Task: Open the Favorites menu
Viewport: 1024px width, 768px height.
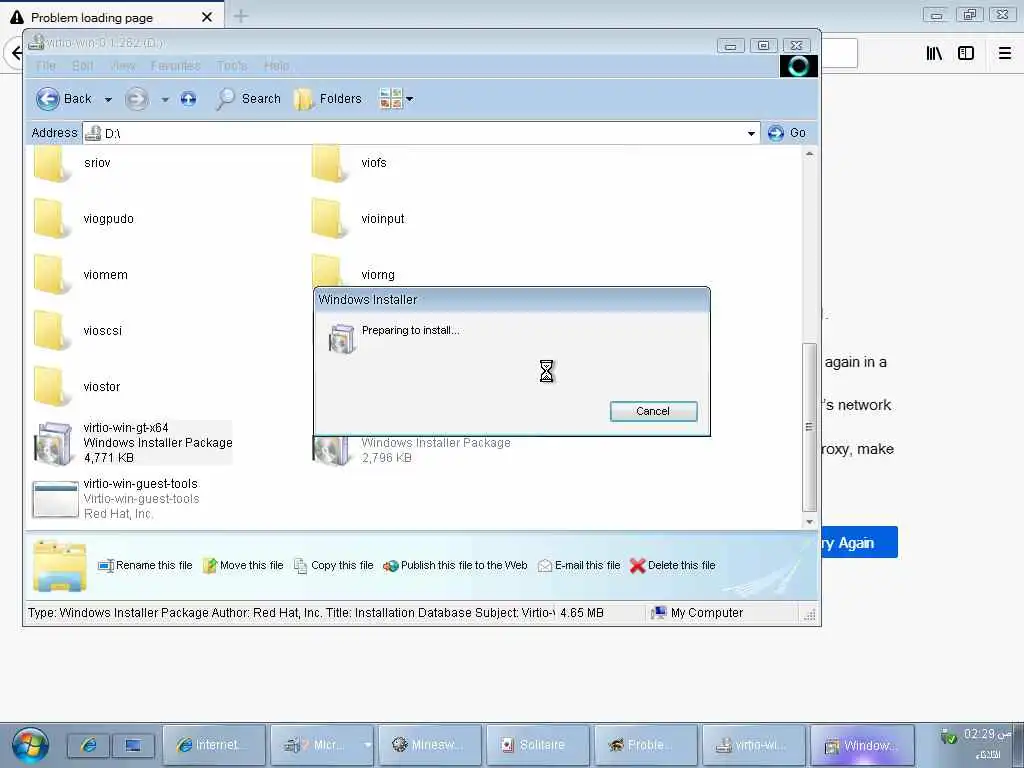Action: 175,65
